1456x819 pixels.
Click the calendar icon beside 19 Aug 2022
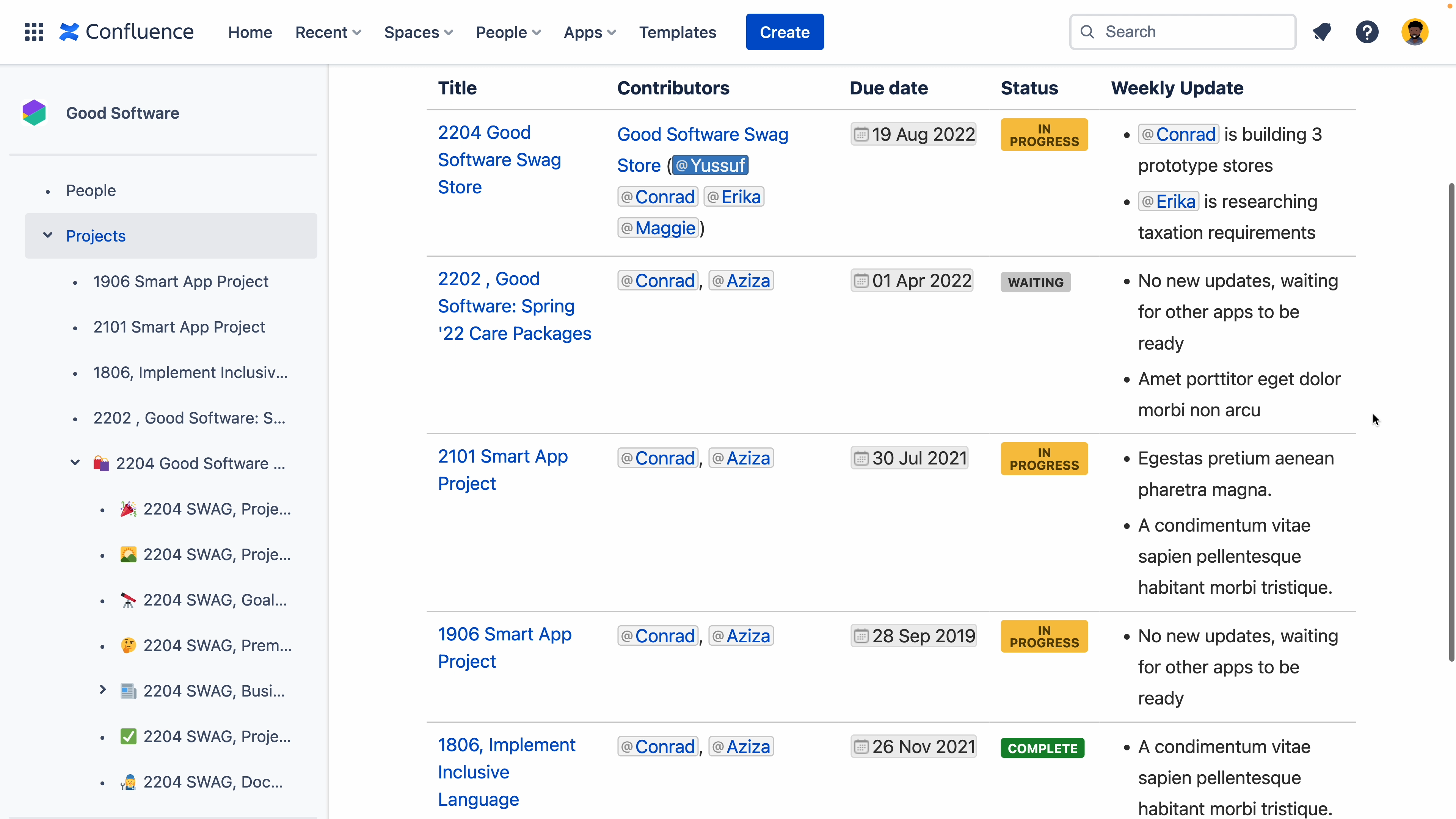860,135
